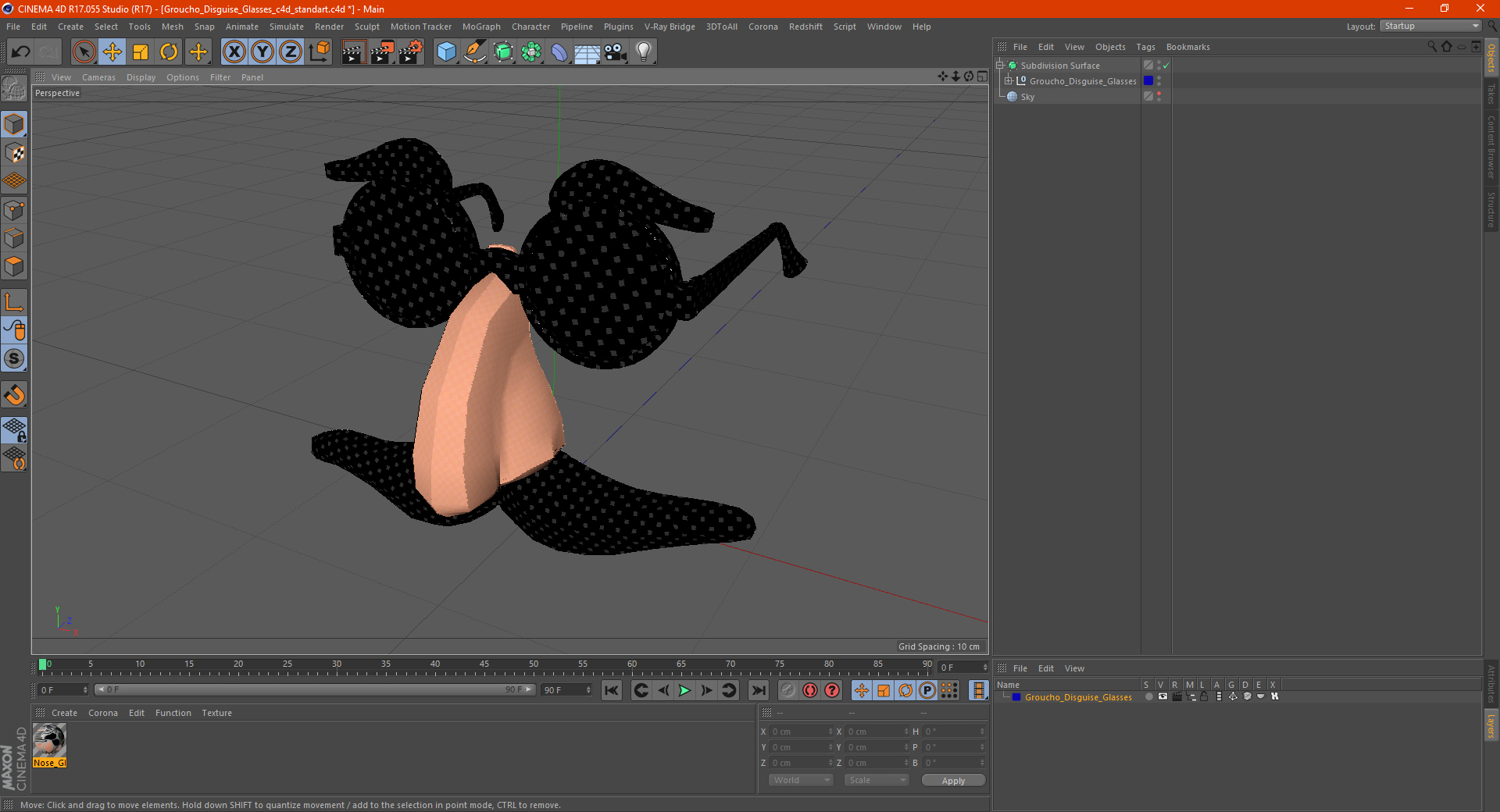Screen dimensions: 1500x812
Task: Toggle Y axis lock
Action: coord(262,52)
